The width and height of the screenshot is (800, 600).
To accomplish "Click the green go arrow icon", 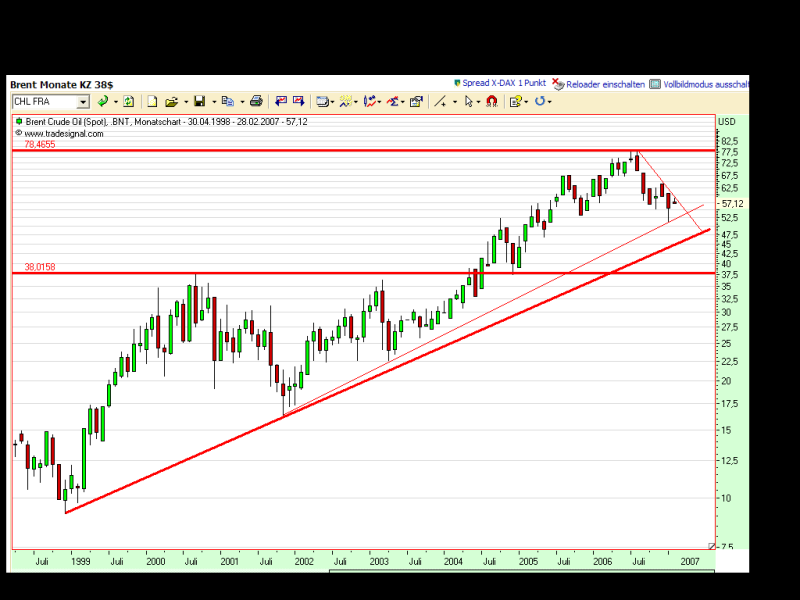I will pos(103,102).
